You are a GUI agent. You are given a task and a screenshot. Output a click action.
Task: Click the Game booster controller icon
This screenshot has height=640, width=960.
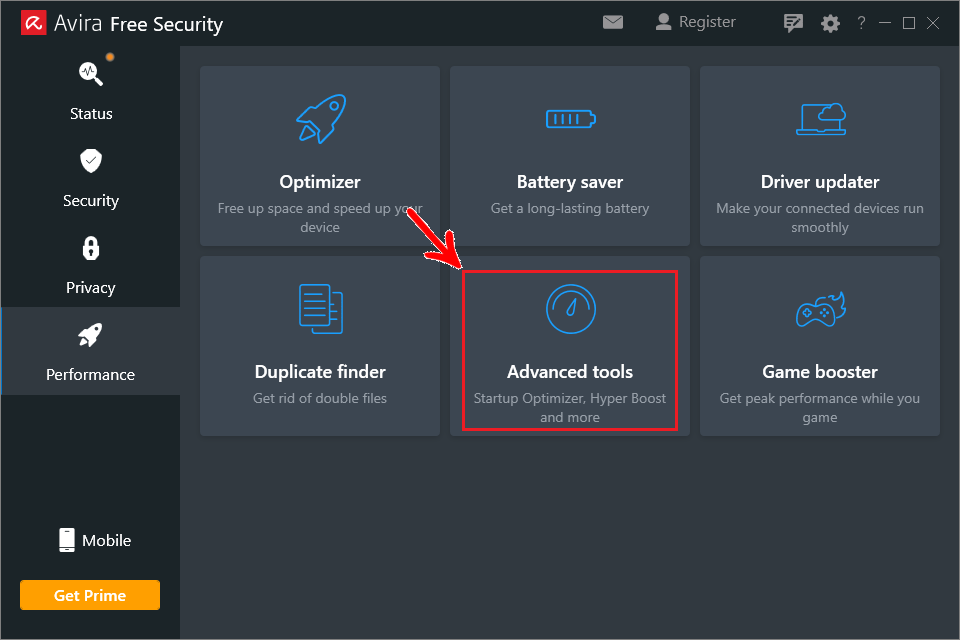(x=821, y=309)
